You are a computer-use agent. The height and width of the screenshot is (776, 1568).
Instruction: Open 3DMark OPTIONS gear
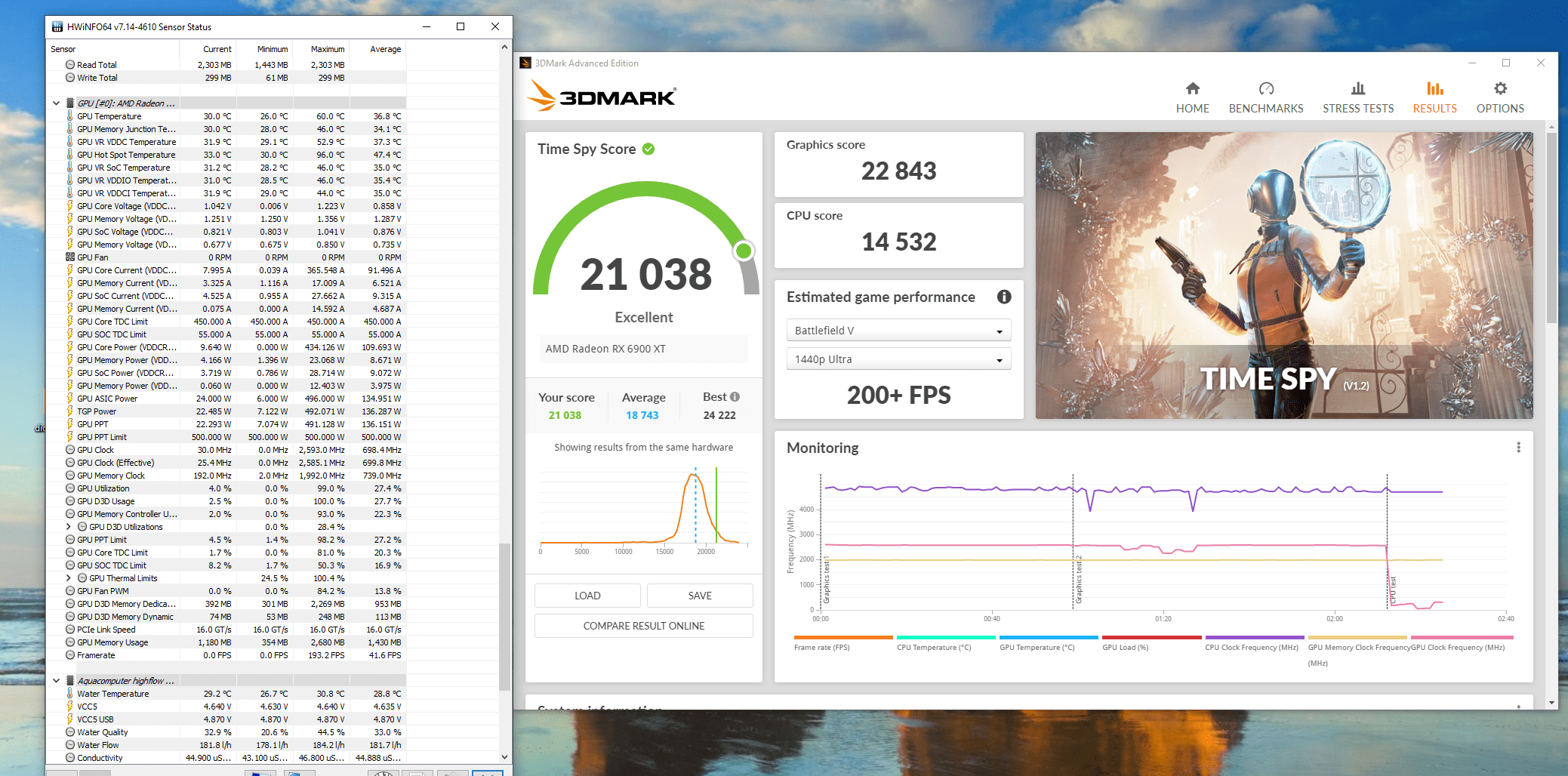click(1500, 98)
